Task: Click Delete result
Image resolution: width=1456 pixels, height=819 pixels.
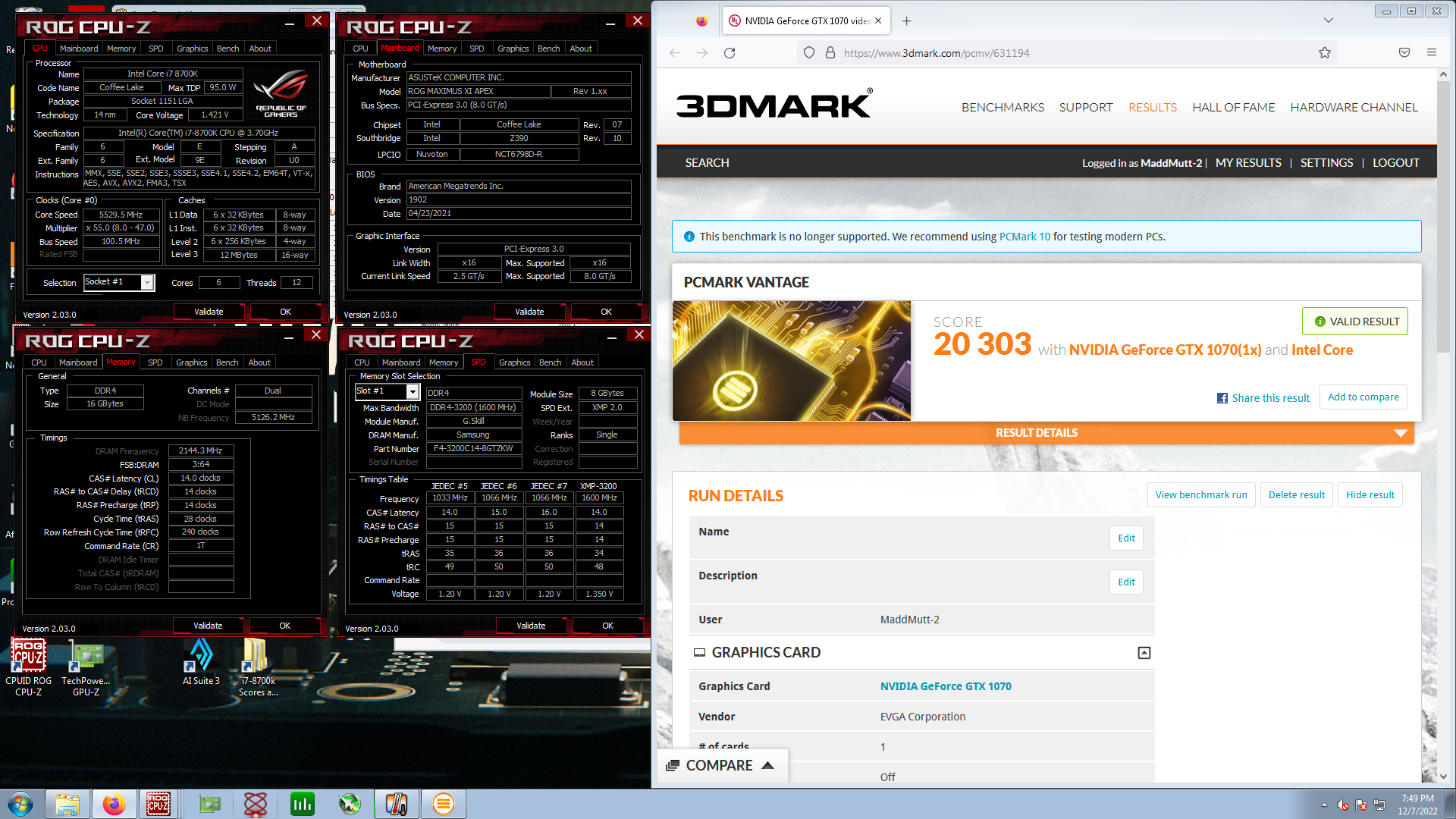Action: pos(1296,494)
